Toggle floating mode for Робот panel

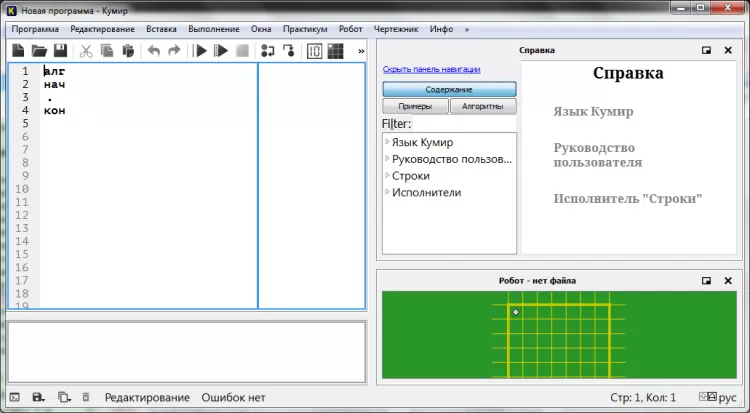tap(707, 281)
